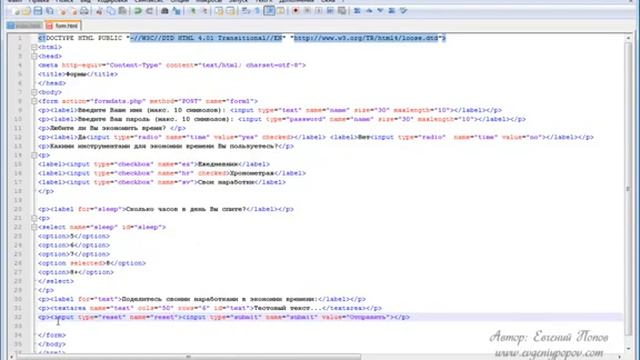Toggle synchronized vertical scrolling icon
The image size is (640, 360).
pyautogui.click(x=219, y=11)
